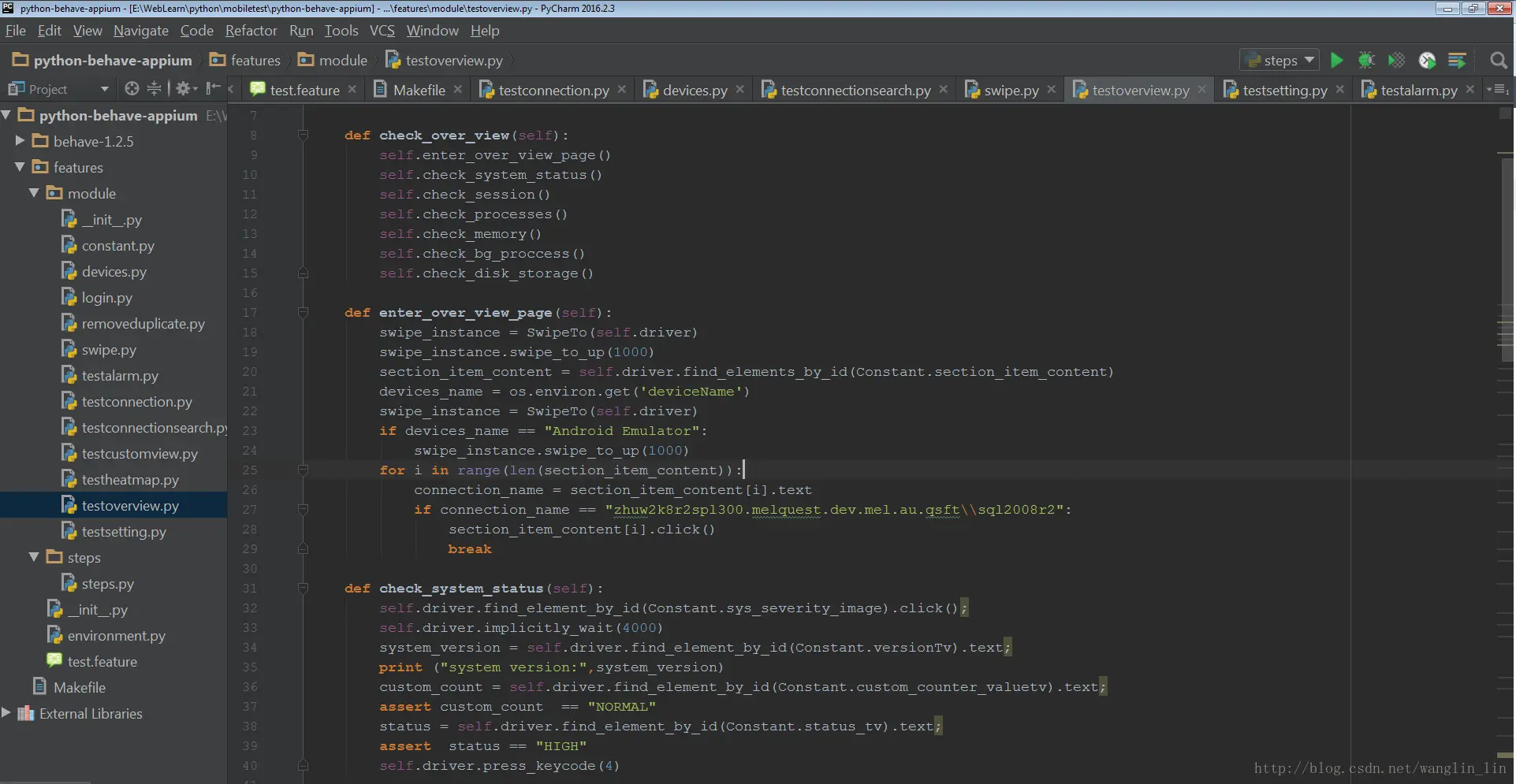
Task: Open the Tools menu
Action: tap(341, 31)
